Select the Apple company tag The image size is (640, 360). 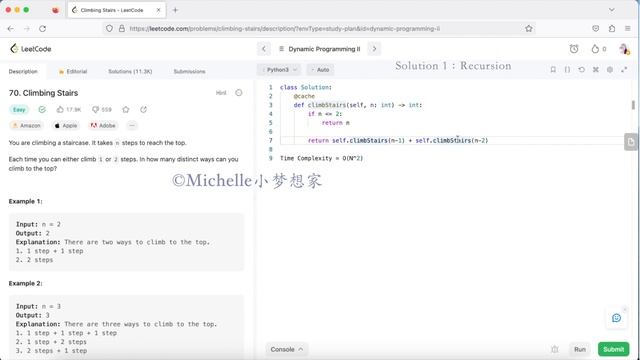[x=65, y=126]
